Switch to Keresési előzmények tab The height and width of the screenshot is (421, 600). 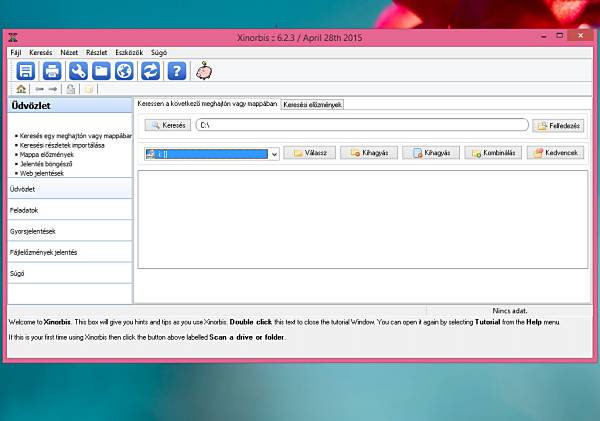312,104
